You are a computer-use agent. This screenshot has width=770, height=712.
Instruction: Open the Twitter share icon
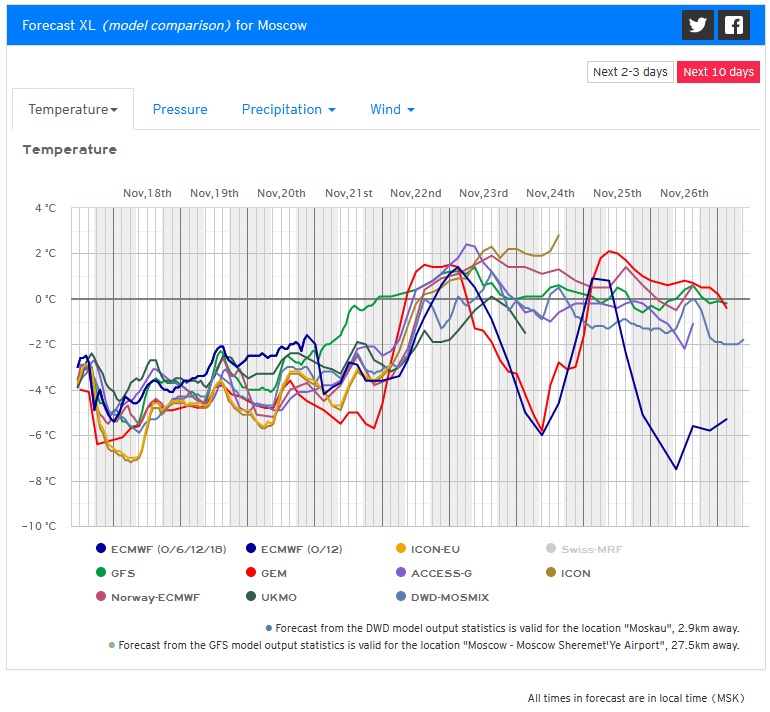point(699,26)
